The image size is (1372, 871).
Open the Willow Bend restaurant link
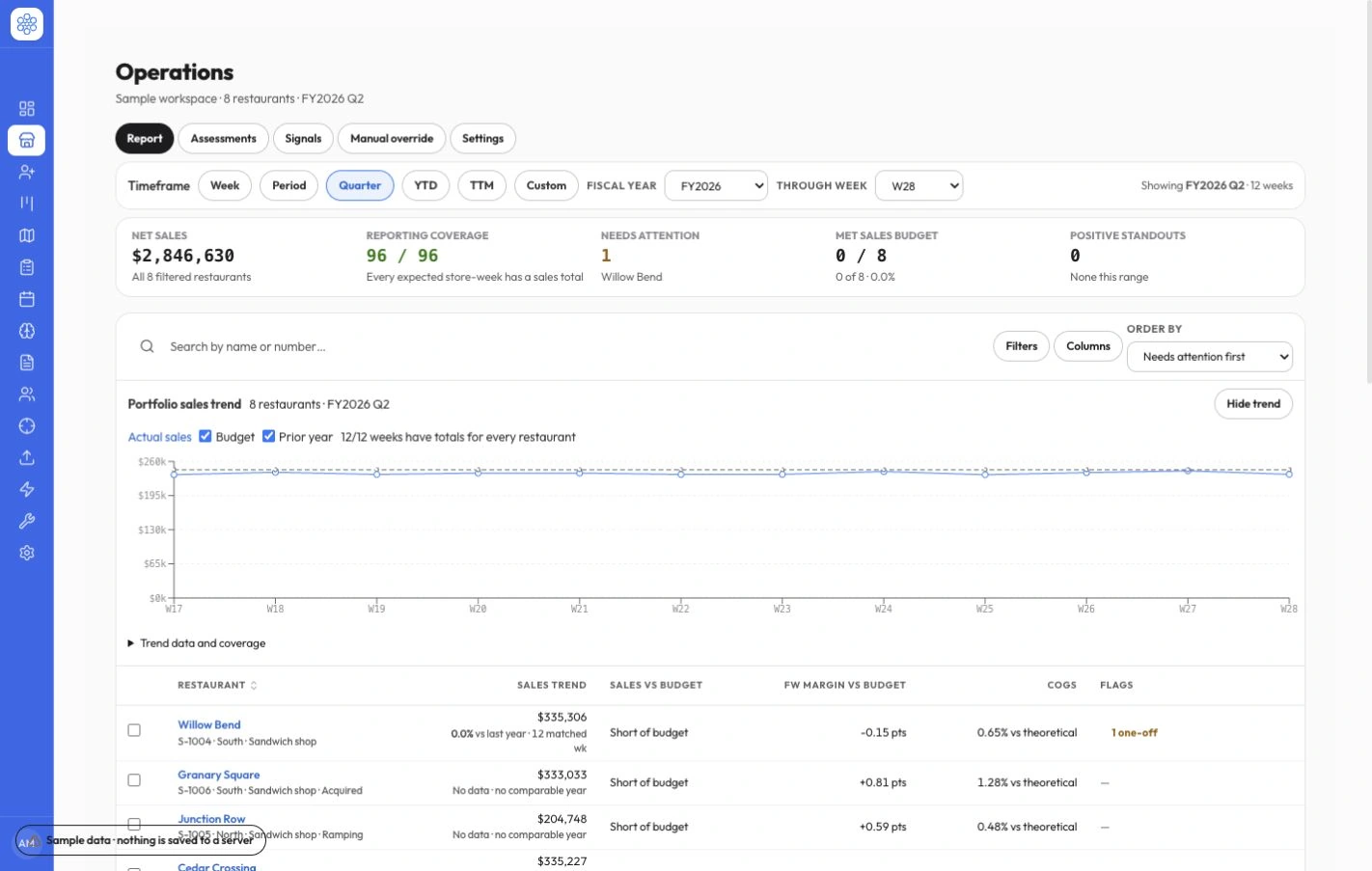(x=209, y=724)
